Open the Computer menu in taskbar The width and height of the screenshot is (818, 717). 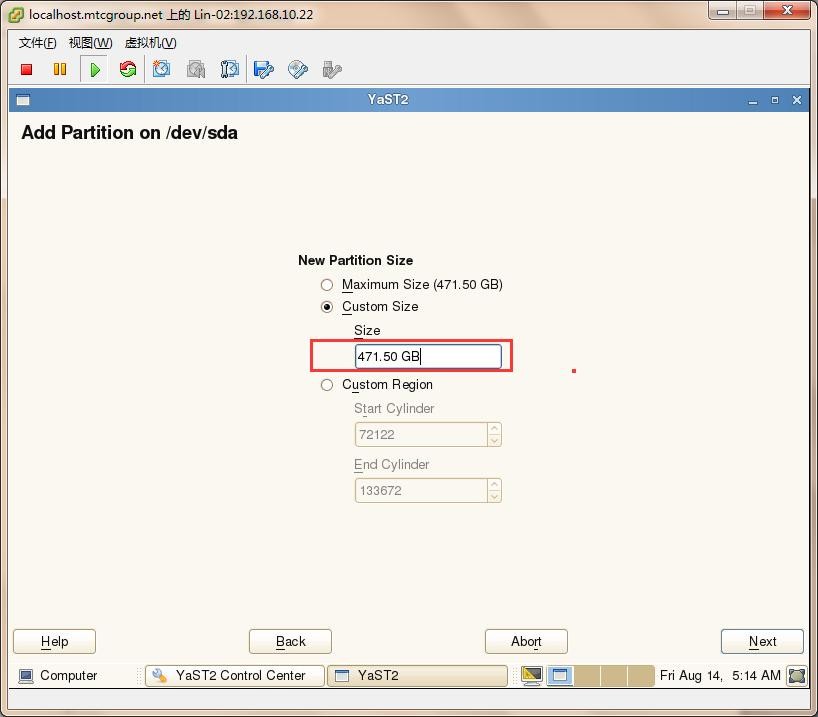tap(58, 676)
